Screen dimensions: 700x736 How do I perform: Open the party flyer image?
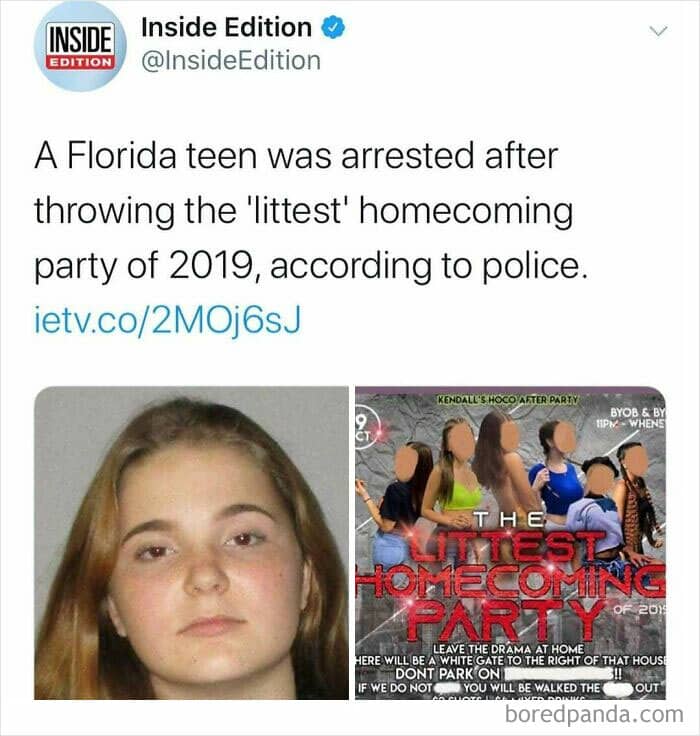click(510, 543)
